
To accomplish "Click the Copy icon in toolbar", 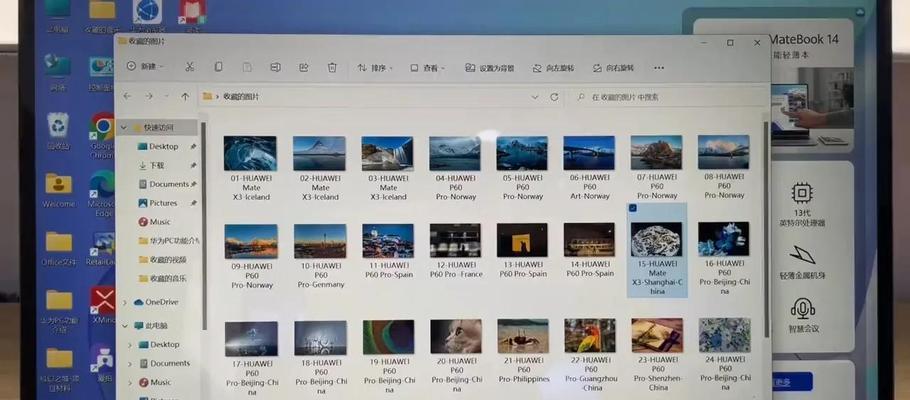I will [x=218, y=67].
